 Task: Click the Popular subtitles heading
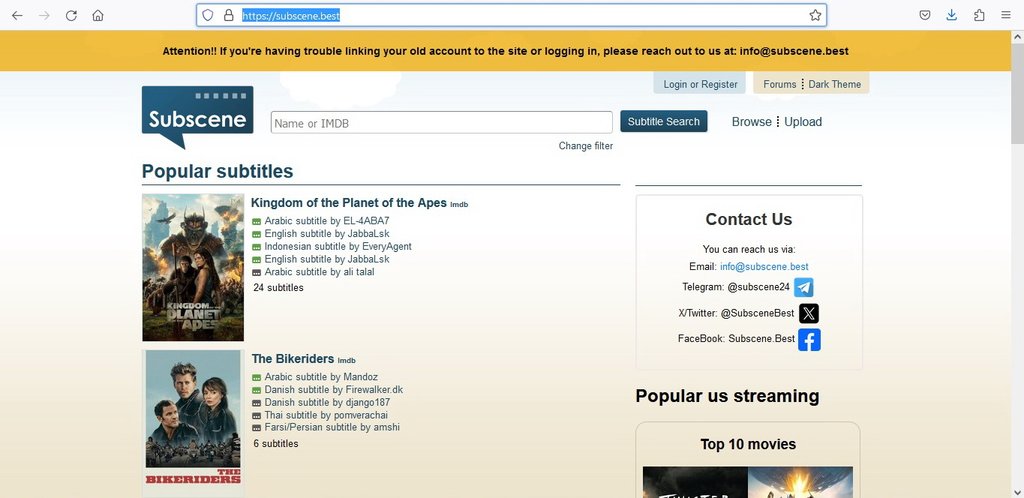217,172
